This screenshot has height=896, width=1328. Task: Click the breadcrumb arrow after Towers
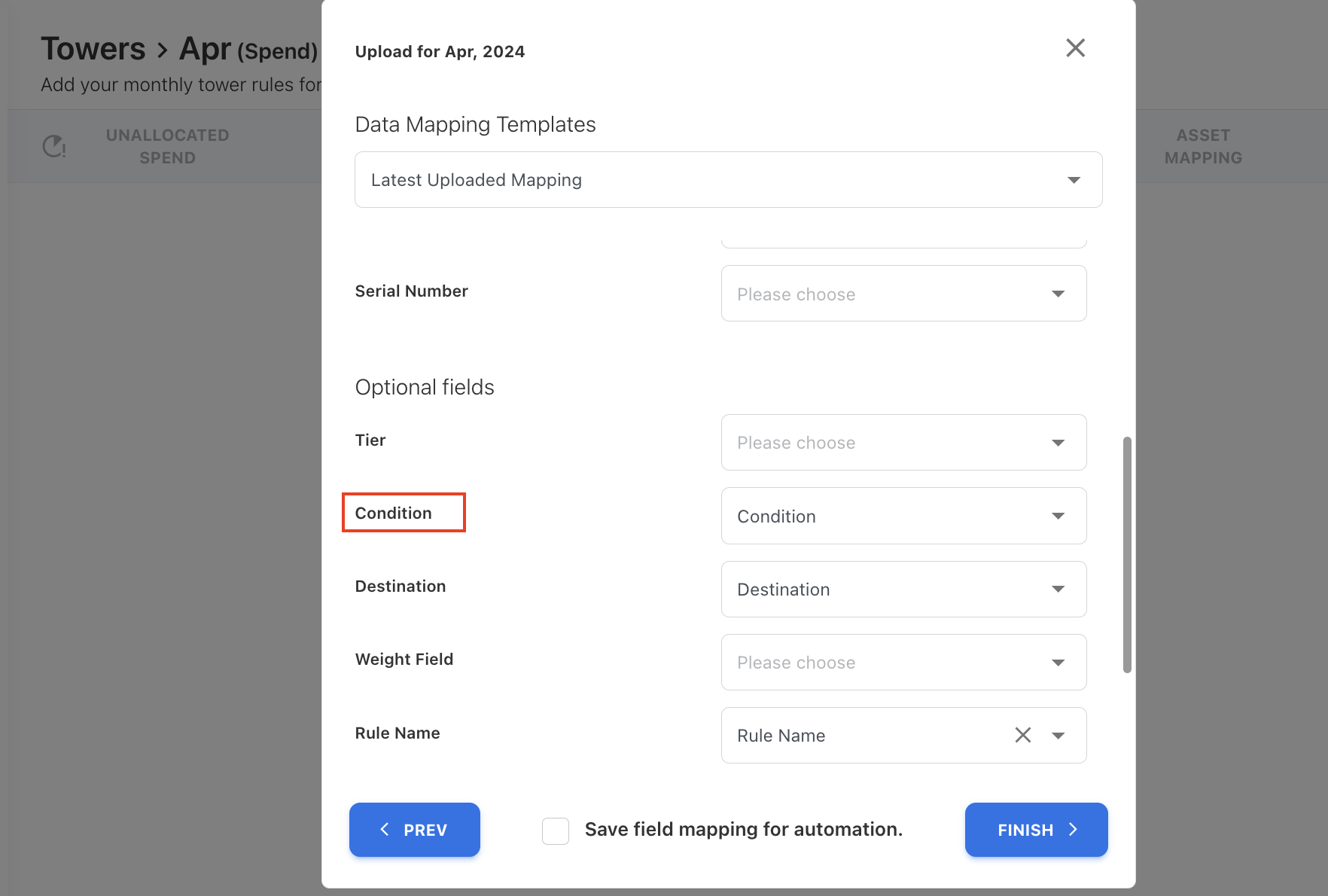[162, 50]
